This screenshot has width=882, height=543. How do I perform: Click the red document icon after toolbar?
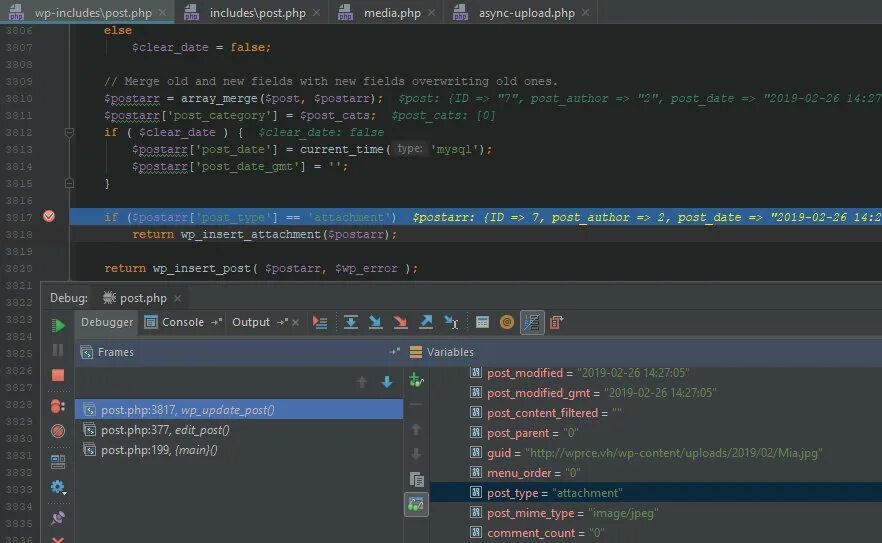tap(556, 322)
